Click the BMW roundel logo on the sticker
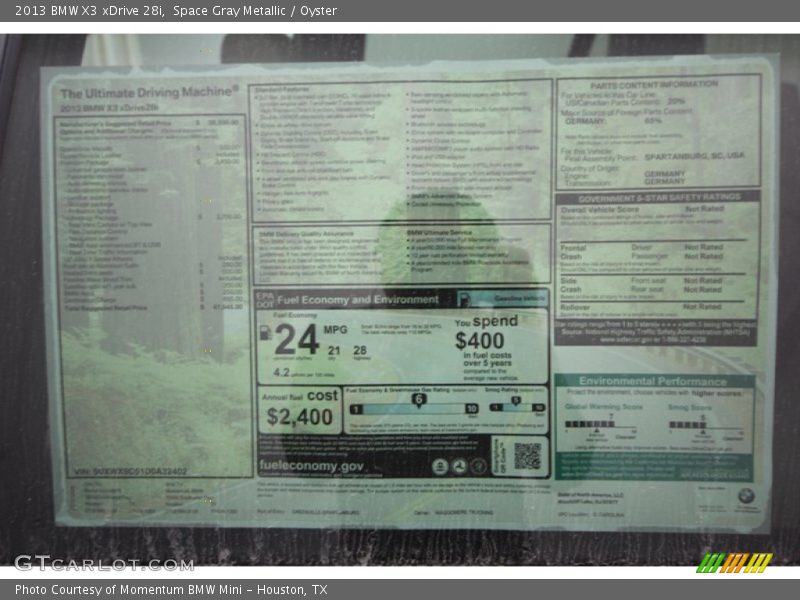The height and width of the screenshot is (600, 800). pyautogui.click(x=747, y=496)
